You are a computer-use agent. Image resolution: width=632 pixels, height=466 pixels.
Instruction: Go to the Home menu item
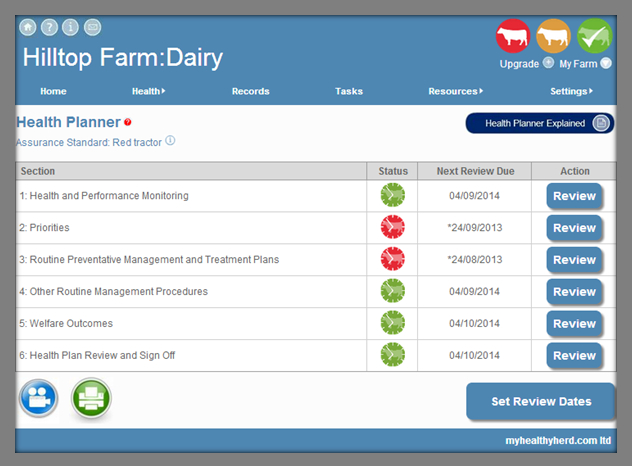pyautogui.click(x=53, y=92)
